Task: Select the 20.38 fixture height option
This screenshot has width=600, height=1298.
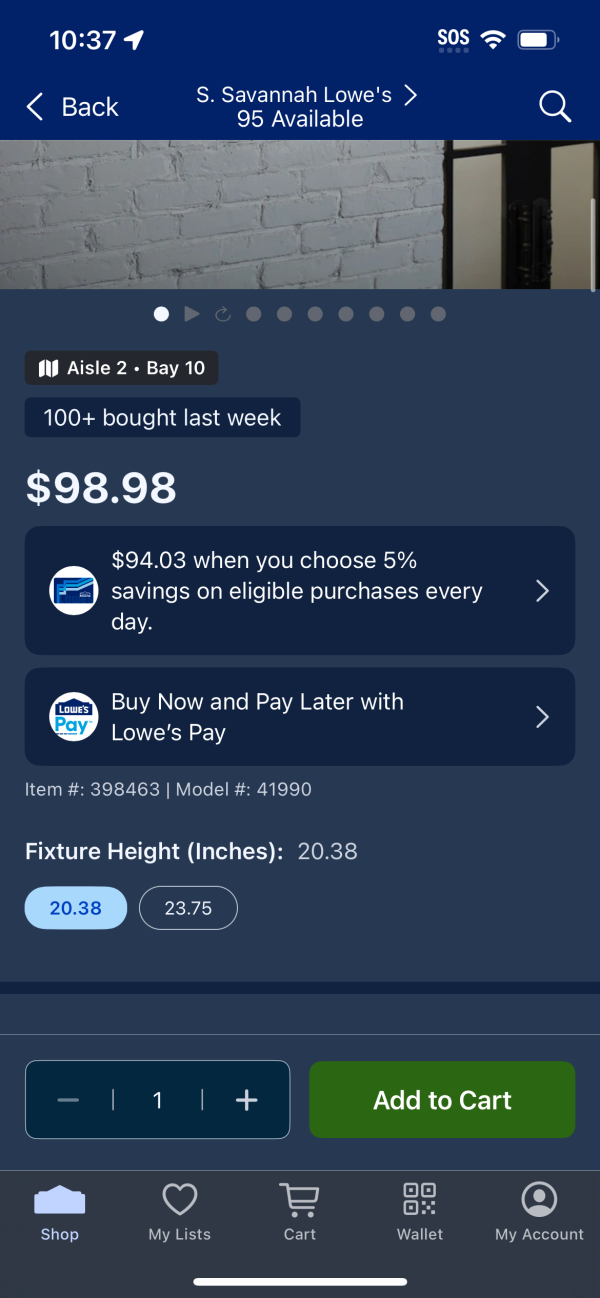Action: (x=76, y=908)
